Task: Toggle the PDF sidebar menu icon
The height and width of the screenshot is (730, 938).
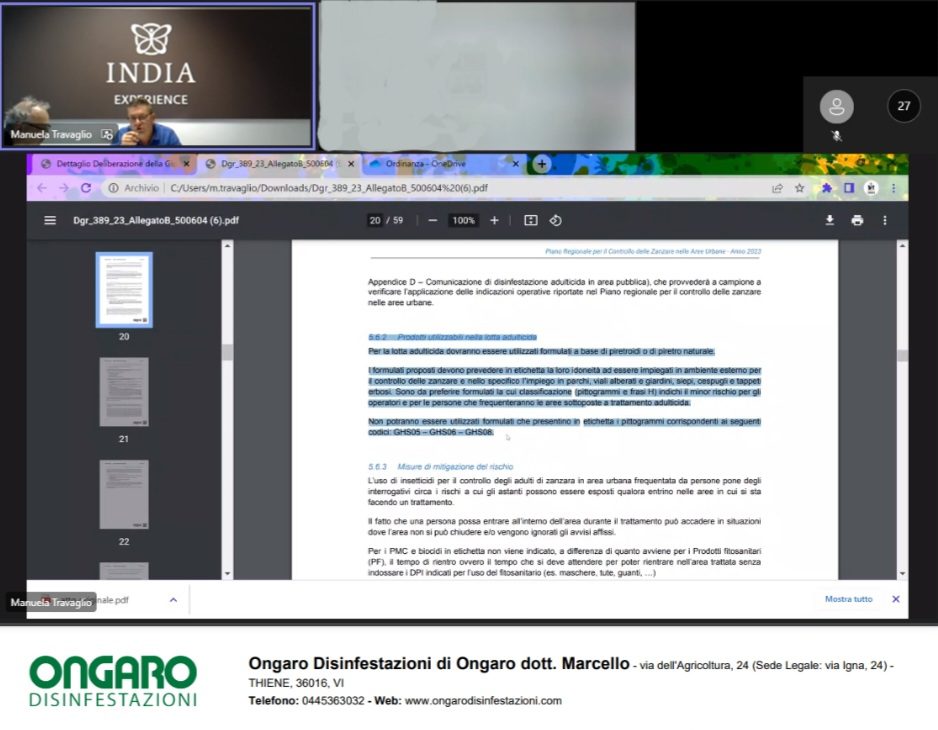Action: click(50, 221)
